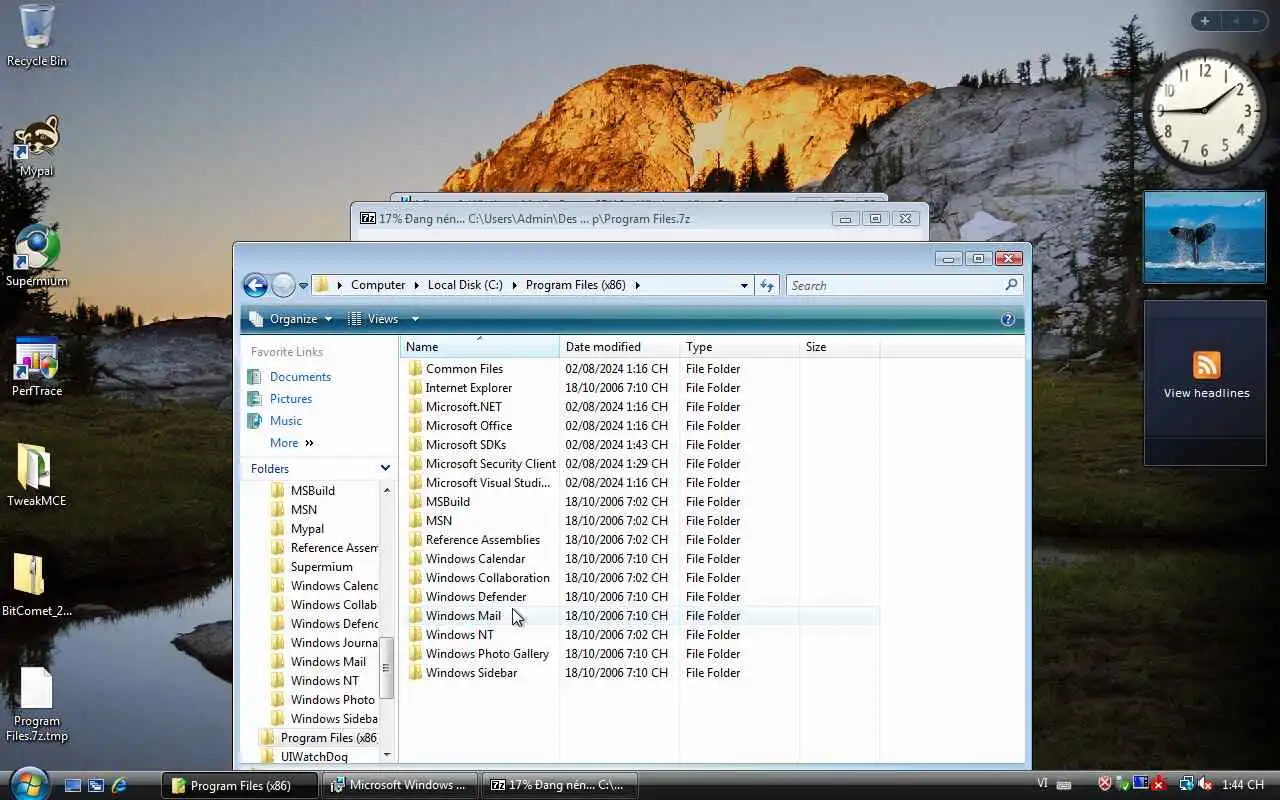Screen dimensions: 1280x800
Task: Open recent pages dropdown beside forward arrow
Action: 303,286
